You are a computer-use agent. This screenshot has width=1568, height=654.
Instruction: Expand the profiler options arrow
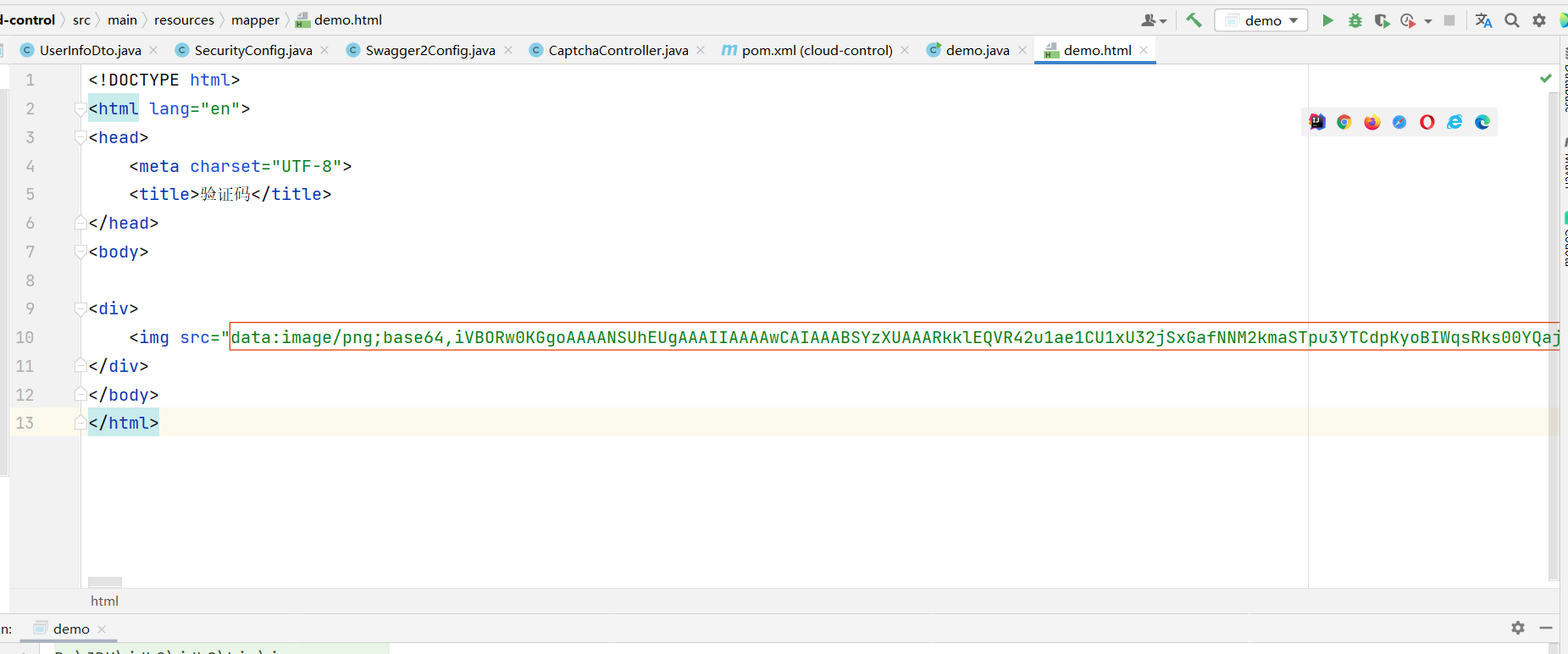click(1428, 21)
